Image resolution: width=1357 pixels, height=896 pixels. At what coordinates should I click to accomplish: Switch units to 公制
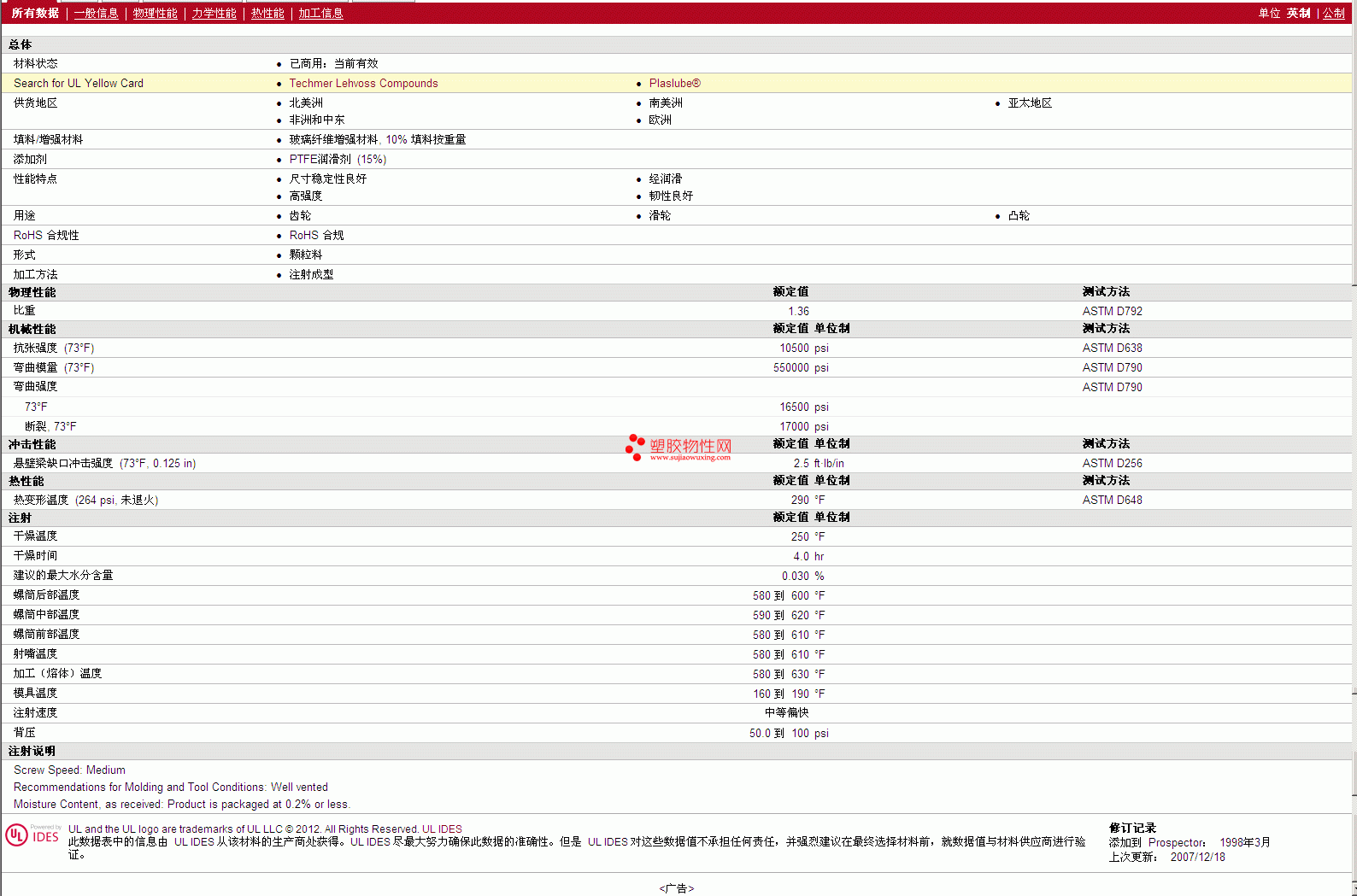click(x=1334, y=14)
